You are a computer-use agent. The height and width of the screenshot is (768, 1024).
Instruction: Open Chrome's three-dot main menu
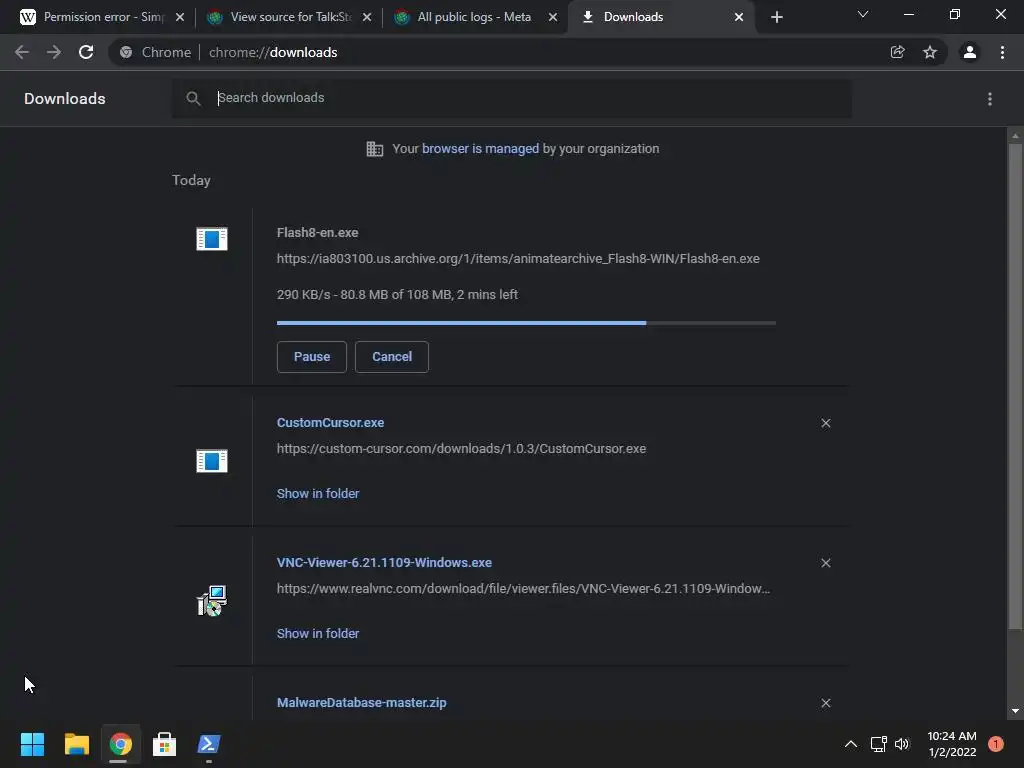point(1002,52)
